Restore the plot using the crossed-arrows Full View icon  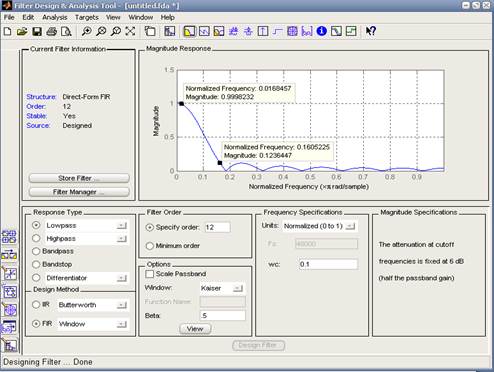130,31
